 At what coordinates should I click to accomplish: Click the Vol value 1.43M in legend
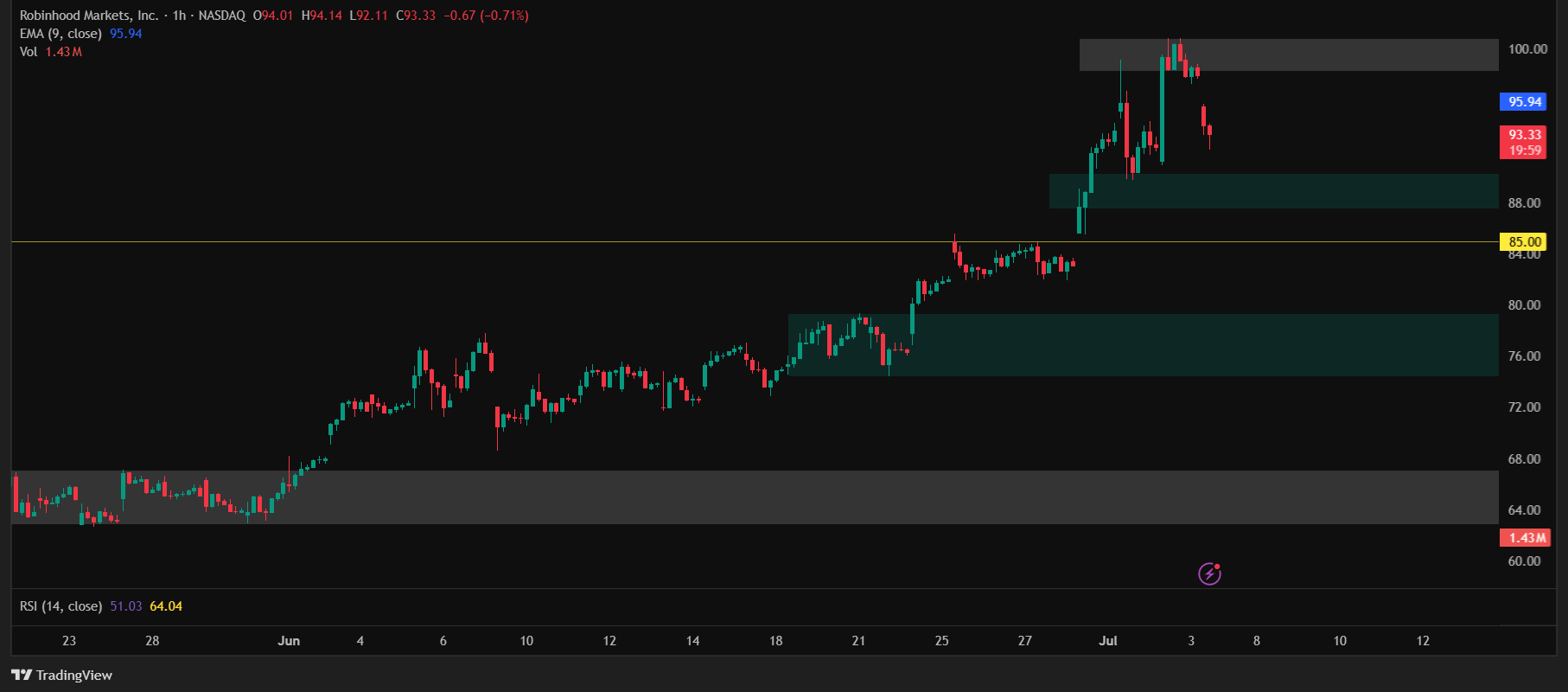(x=64, y=52)
